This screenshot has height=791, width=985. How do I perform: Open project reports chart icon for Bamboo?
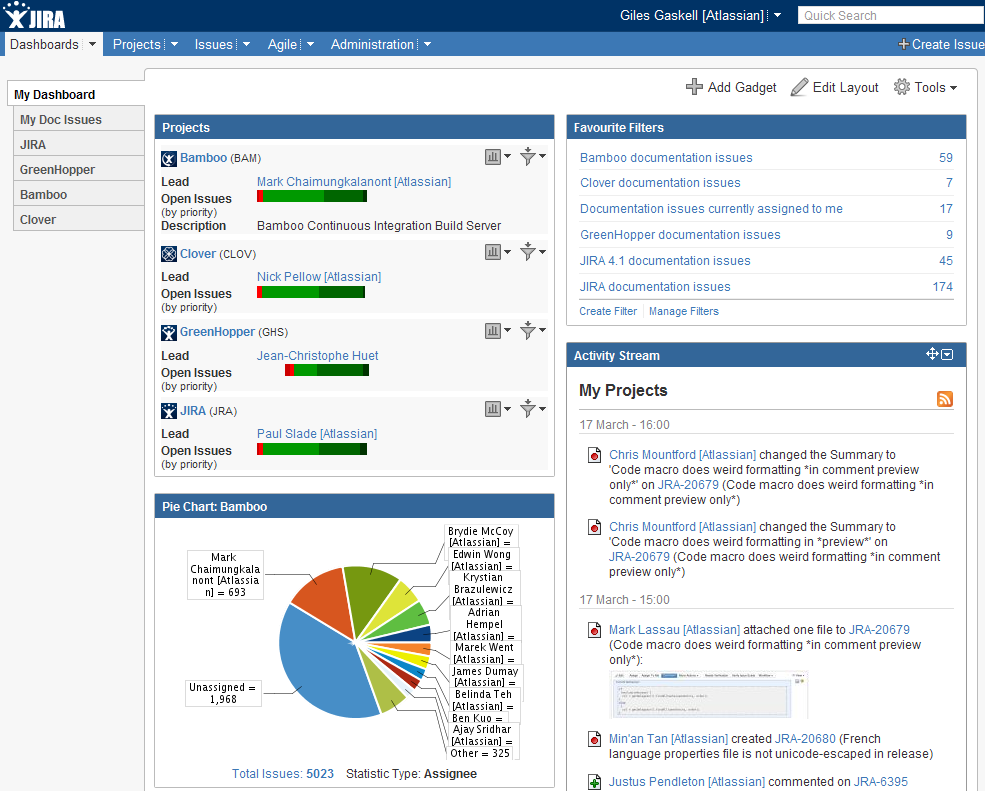pyautogui.click(x=491, y=156)
